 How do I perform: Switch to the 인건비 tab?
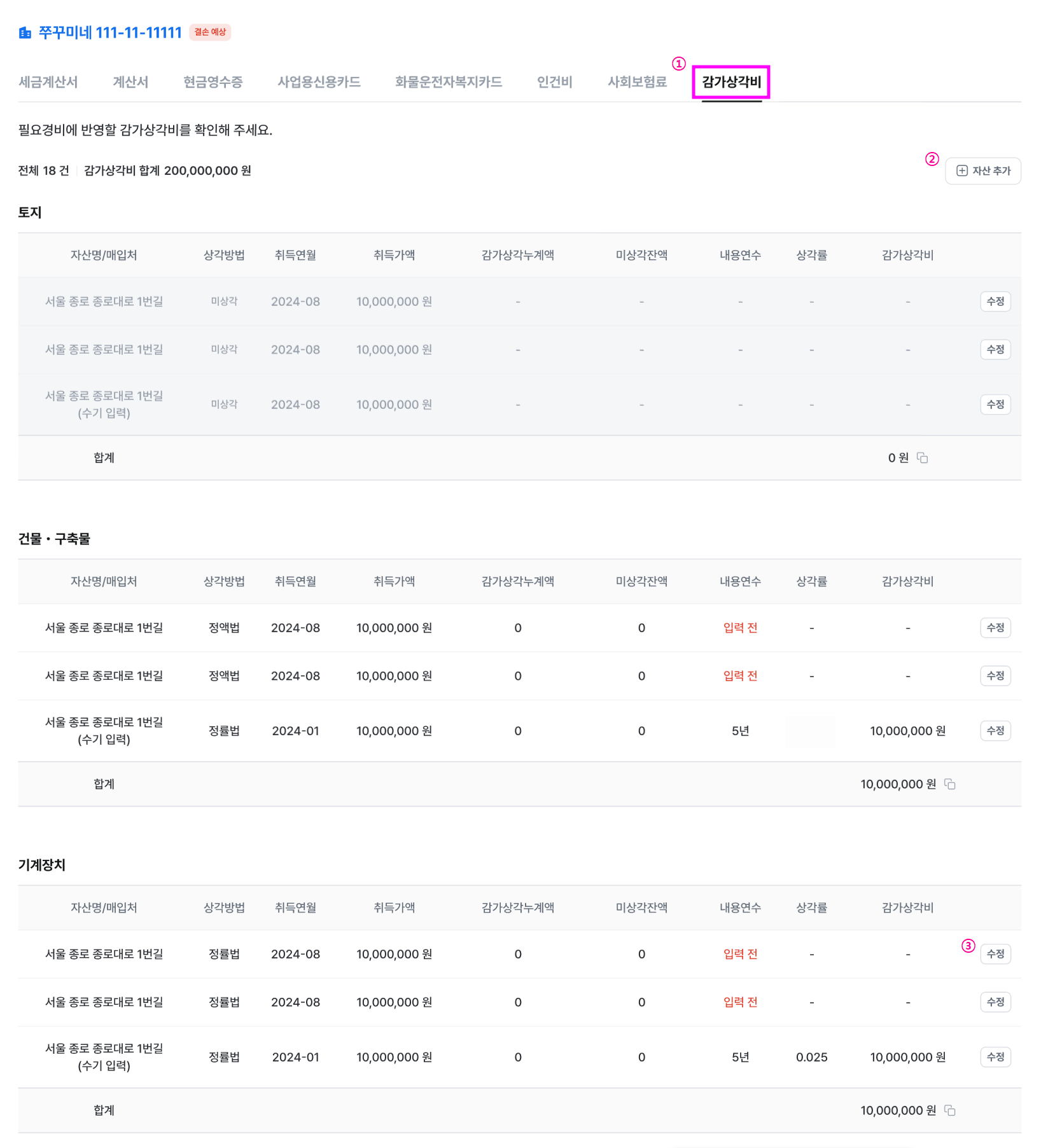(555, 82)
